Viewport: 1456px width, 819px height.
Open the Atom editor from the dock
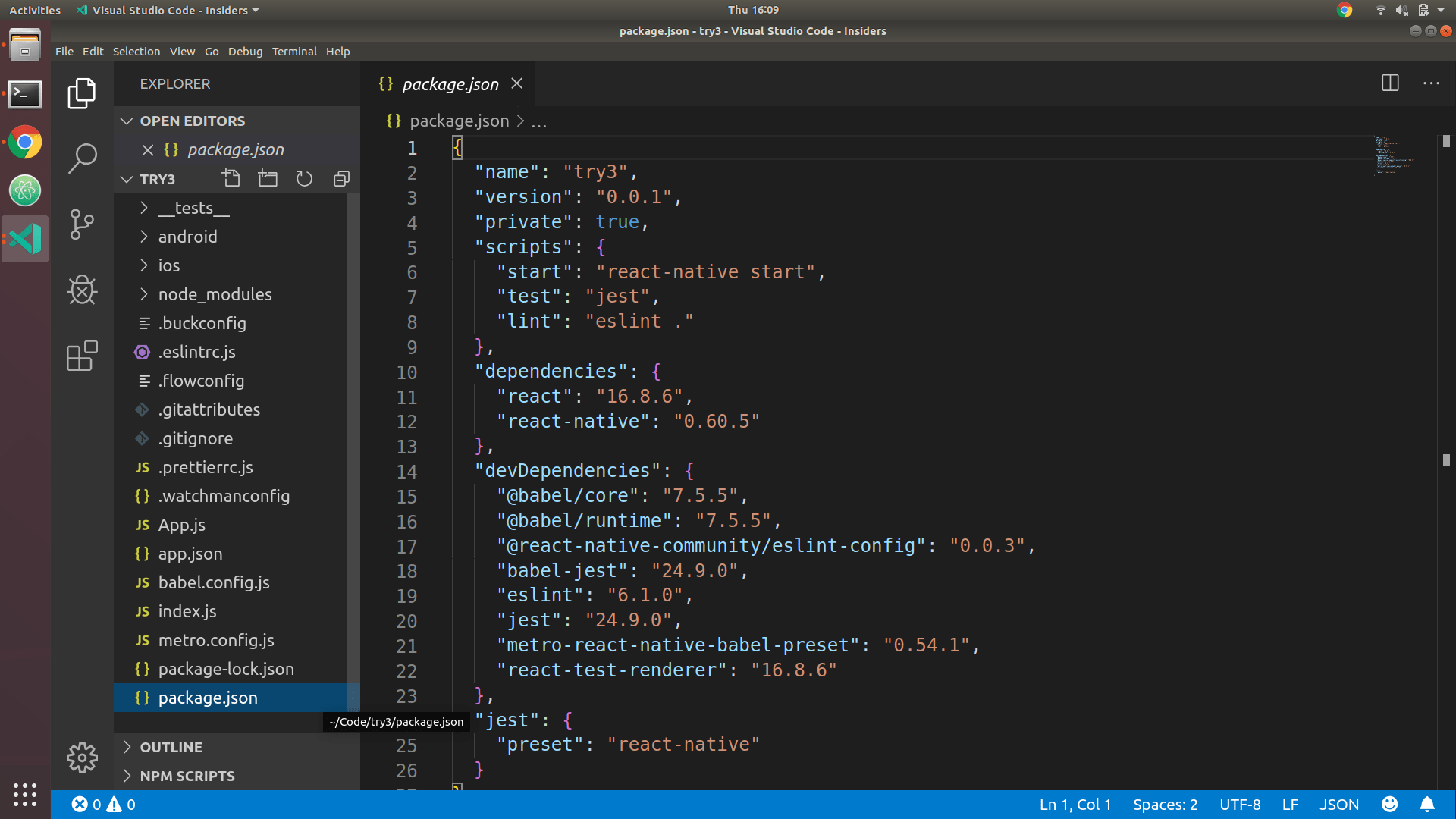point(25,191)
